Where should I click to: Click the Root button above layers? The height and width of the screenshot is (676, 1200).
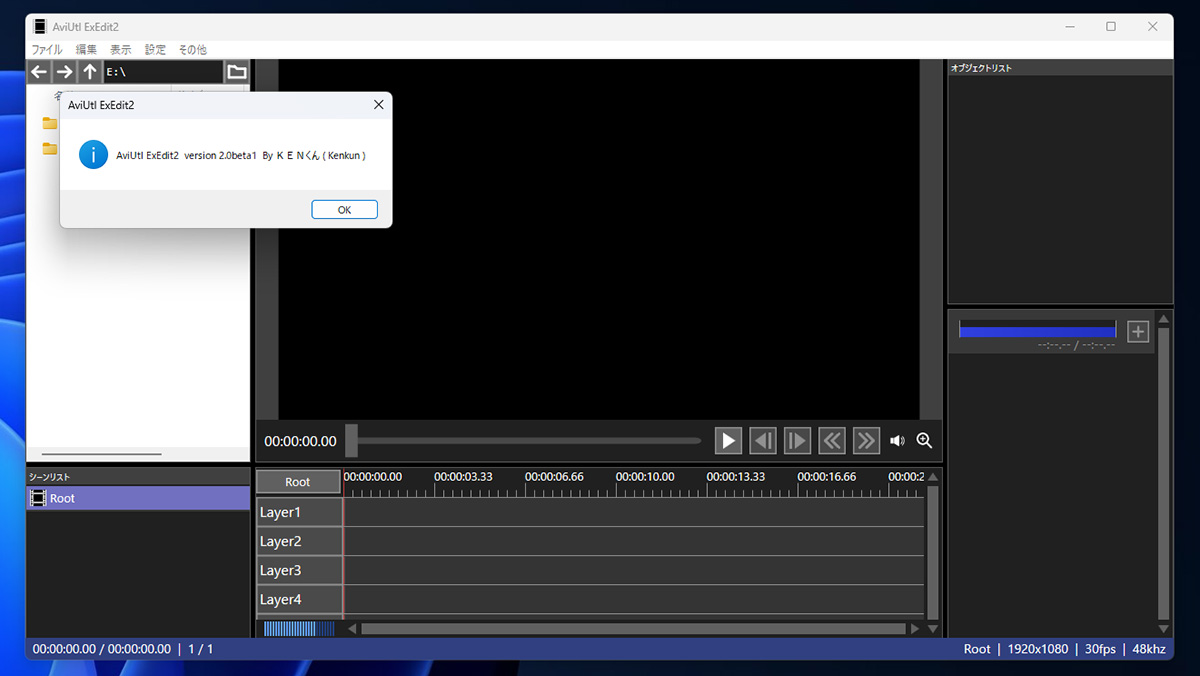298,482
